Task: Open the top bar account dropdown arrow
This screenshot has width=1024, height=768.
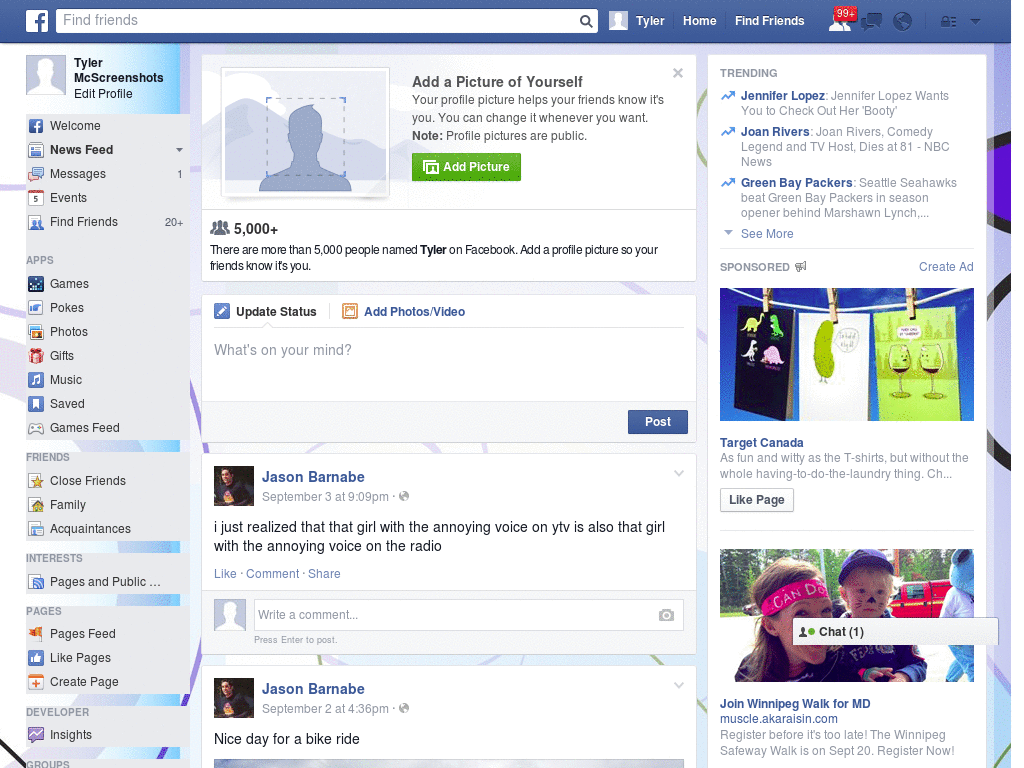Action: coord(975,22)
